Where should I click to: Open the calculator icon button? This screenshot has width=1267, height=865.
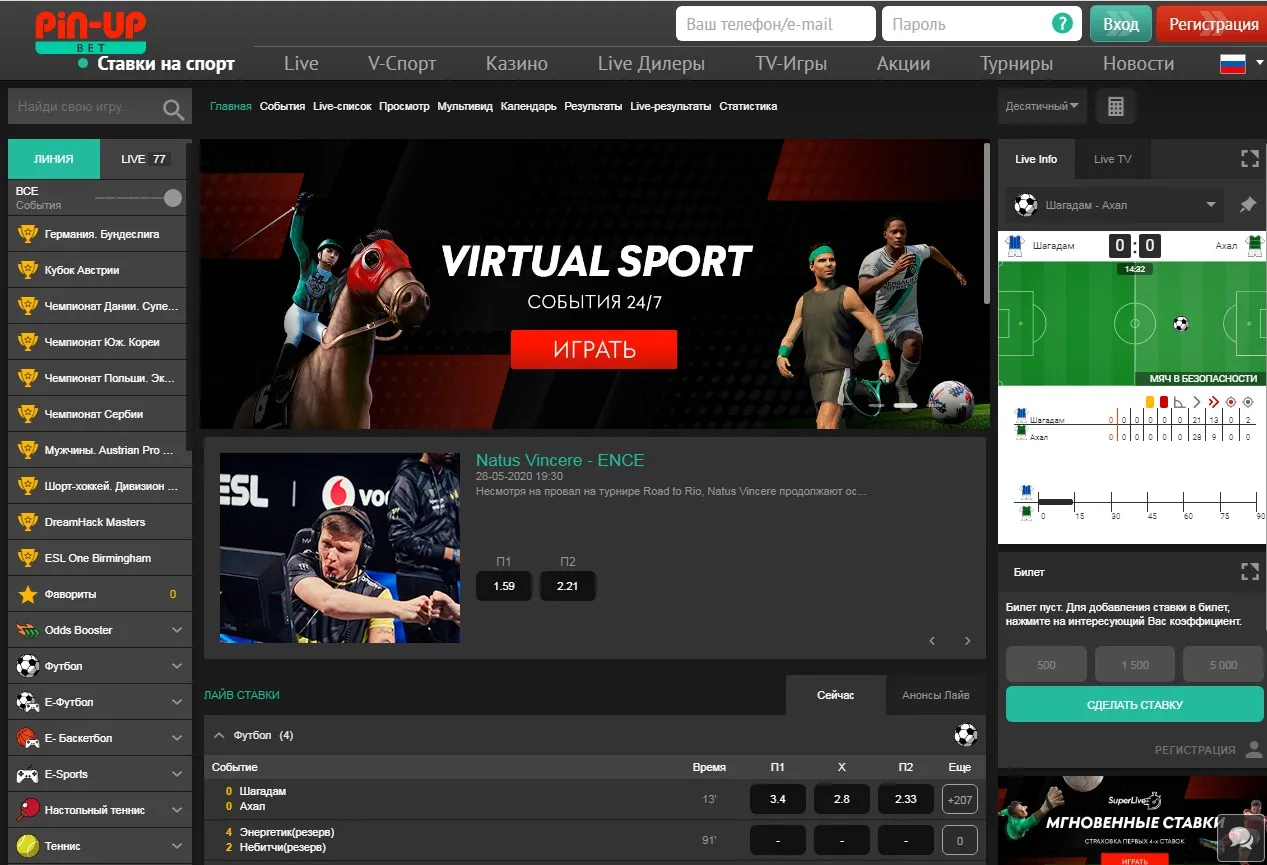(x=1116, y=106)
